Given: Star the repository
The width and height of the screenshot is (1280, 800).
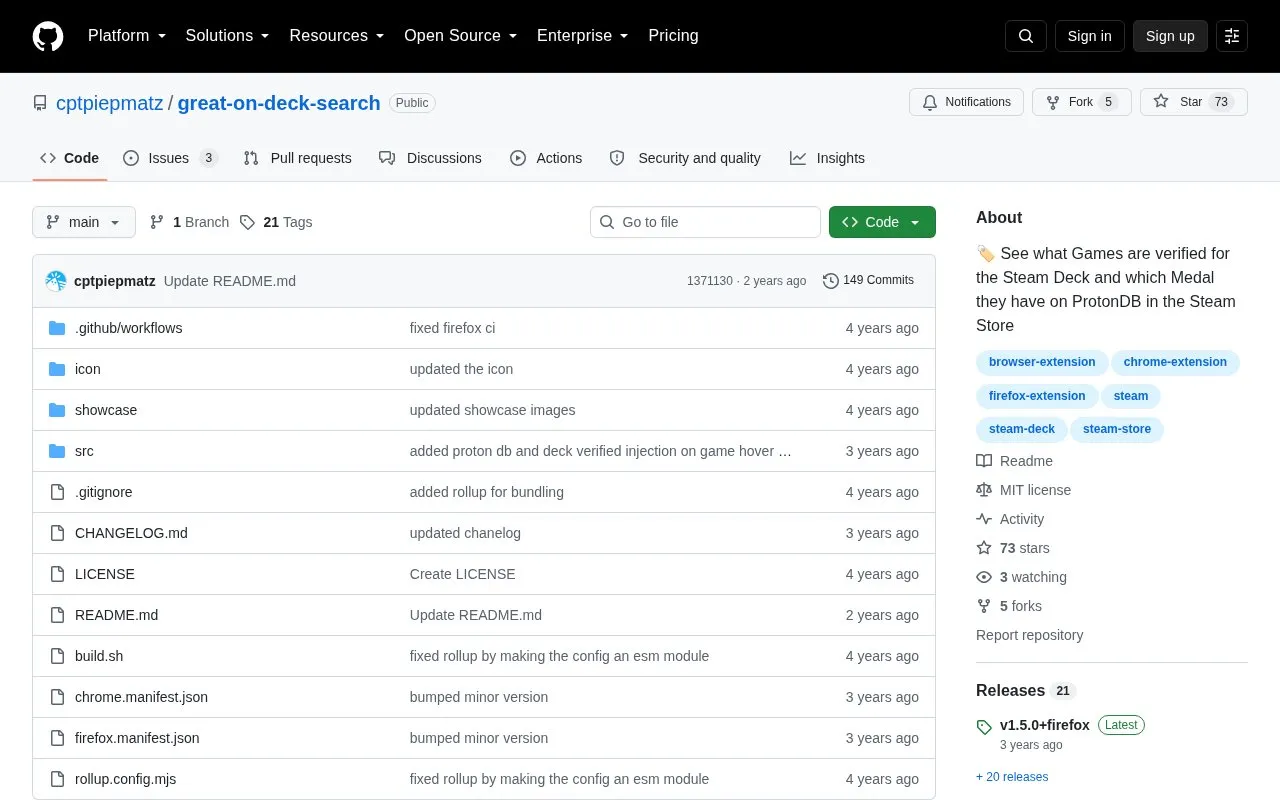Looking at the screenshot, I should click(x=1194, y=102).
